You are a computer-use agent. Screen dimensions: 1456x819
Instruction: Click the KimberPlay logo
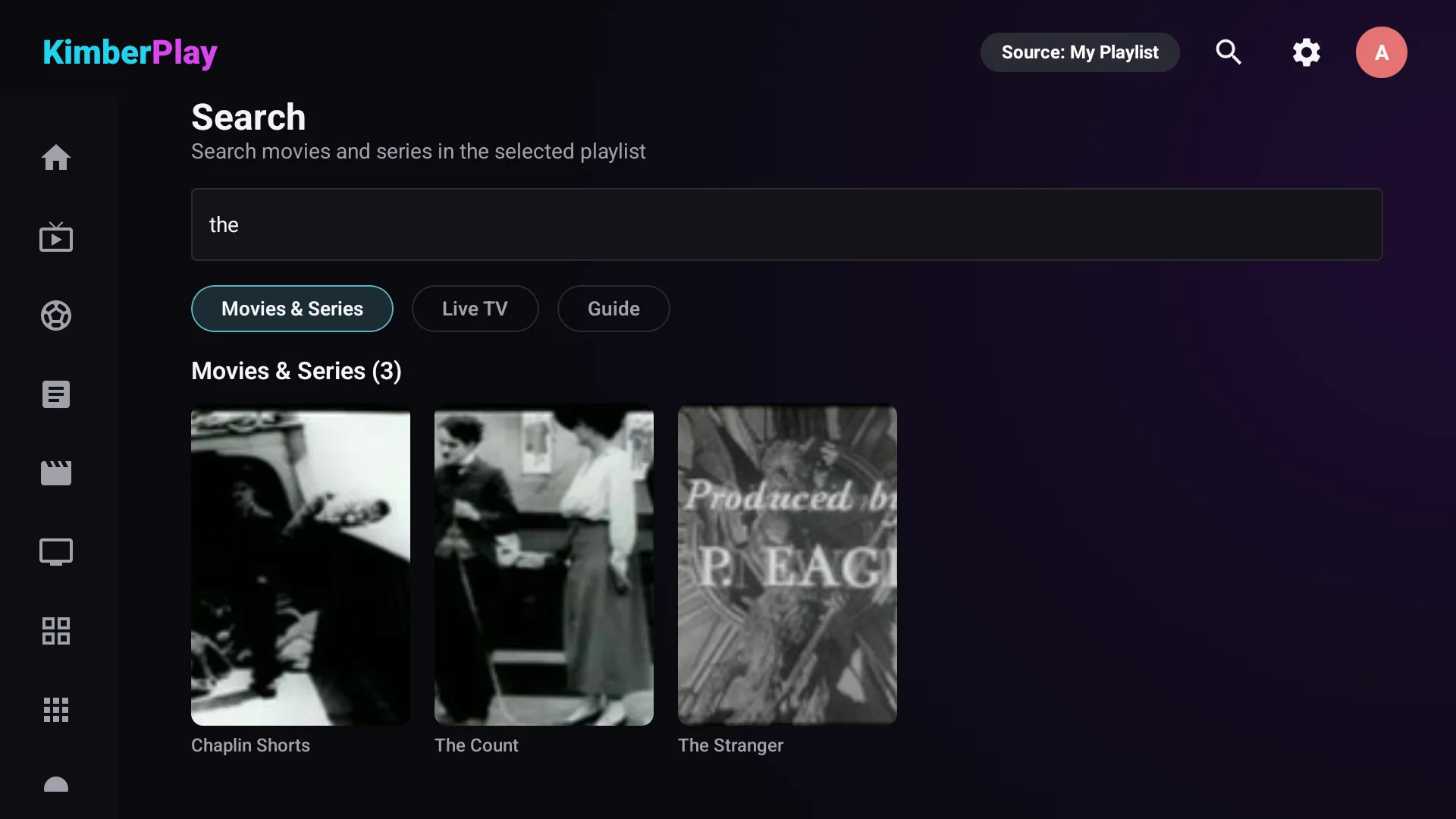[130, 52]
